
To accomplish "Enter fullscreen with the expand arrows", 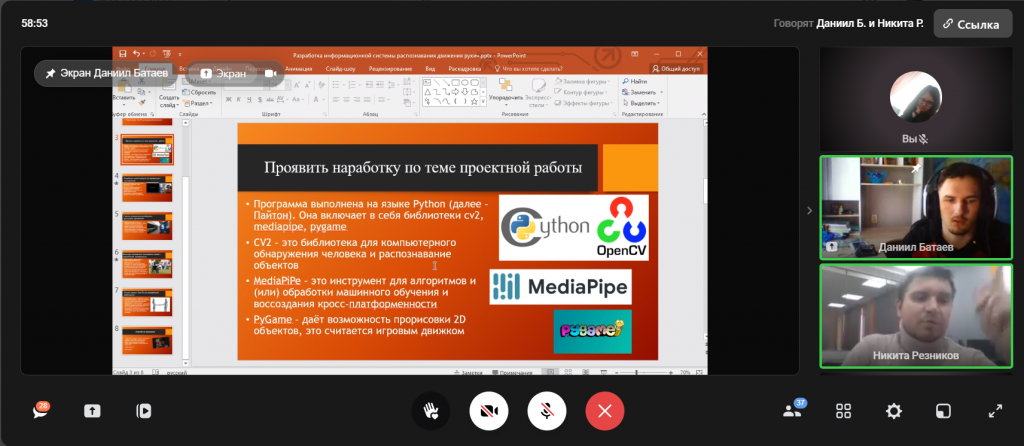I will (x=995, y=411).
